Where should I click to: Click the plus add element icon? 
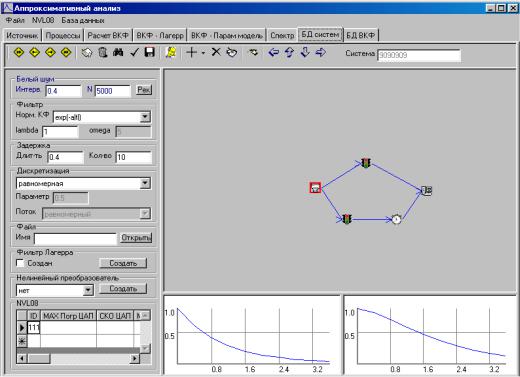point(192,52)
